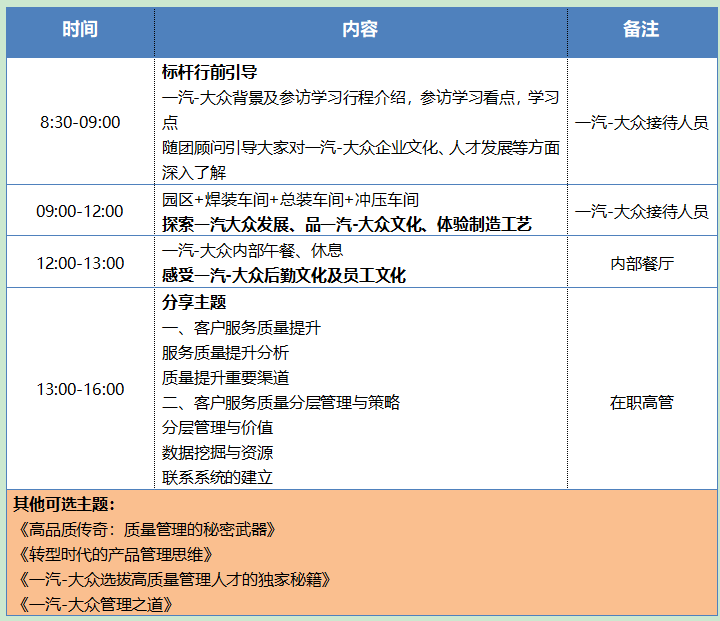Click the 内部餐厅 remark cell

point(642,263)
